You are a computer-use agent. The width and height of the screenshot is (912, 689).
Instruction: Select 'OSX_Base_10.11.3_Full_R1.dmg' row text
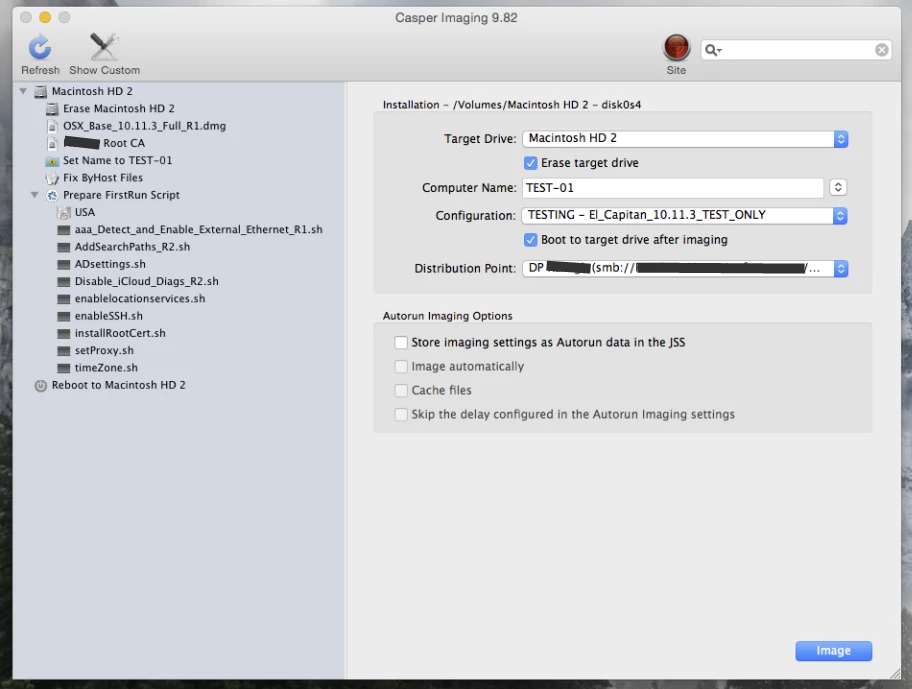pyautogui.click(x=144, y=126)
